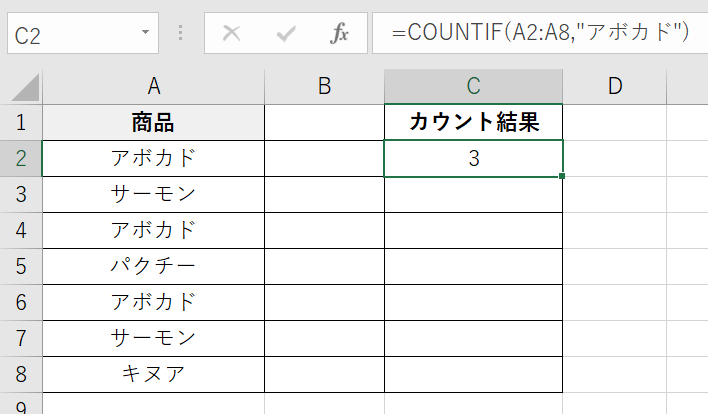The width and height of the screenshot is (708, 414).
Task: Click the キヌア cell
Action: 153,375
